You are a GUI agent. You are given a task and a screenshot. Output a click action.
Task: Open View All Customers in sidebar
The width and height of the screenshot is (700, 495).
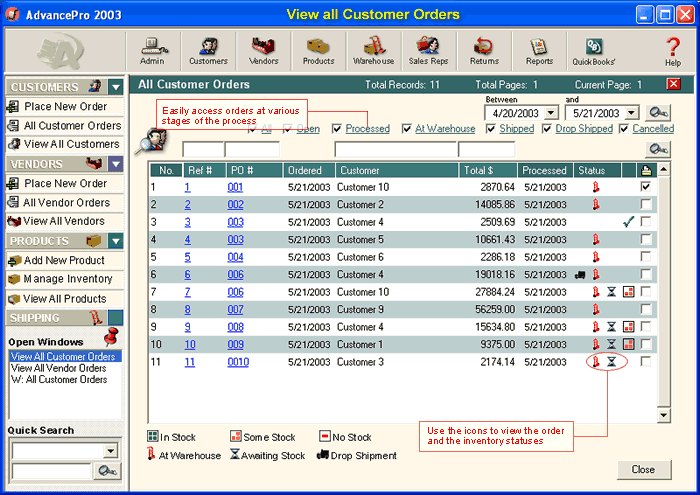[65, 144]
